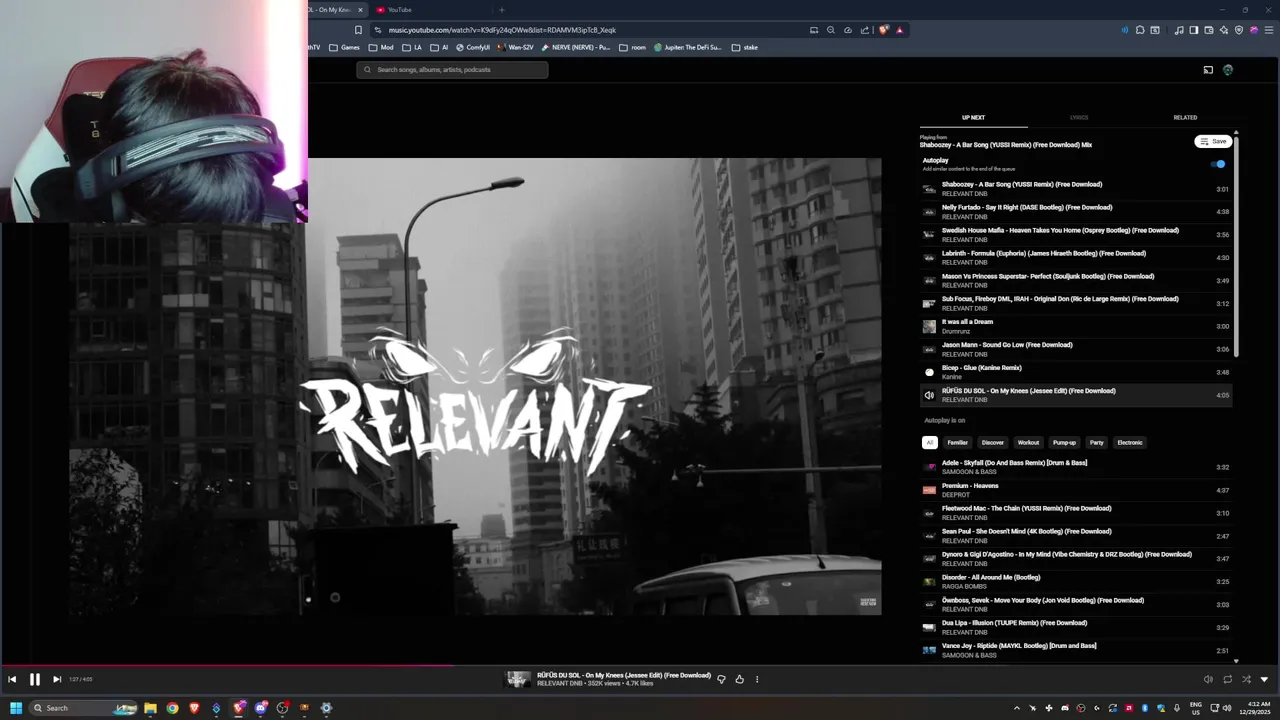The width and height of the screenshot is (1280, 720).
Task: Click the song progress bar
Action: pyautogui.click(x=640, y=665)
